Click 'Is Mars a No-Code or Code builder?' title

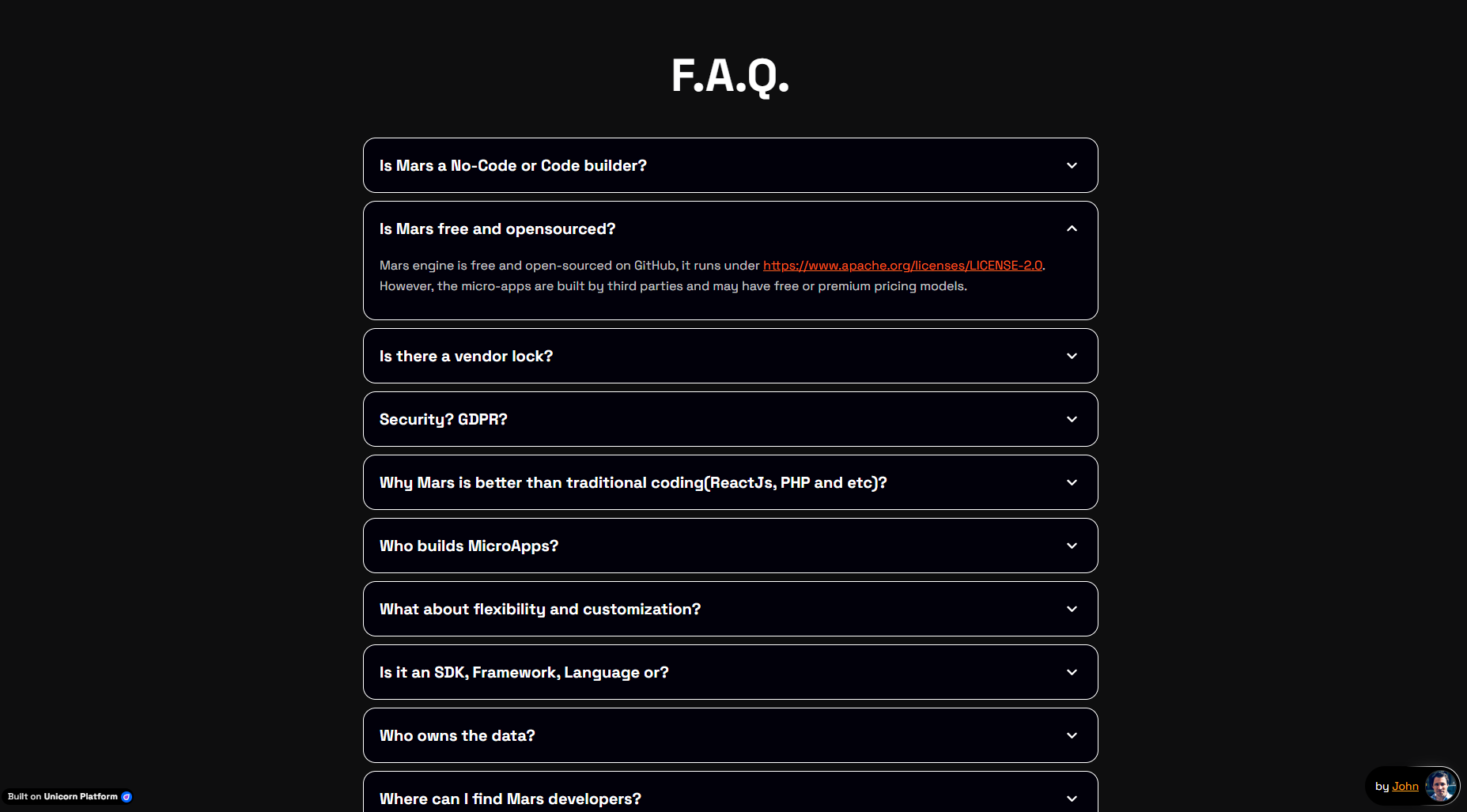(x=512, y=166)
